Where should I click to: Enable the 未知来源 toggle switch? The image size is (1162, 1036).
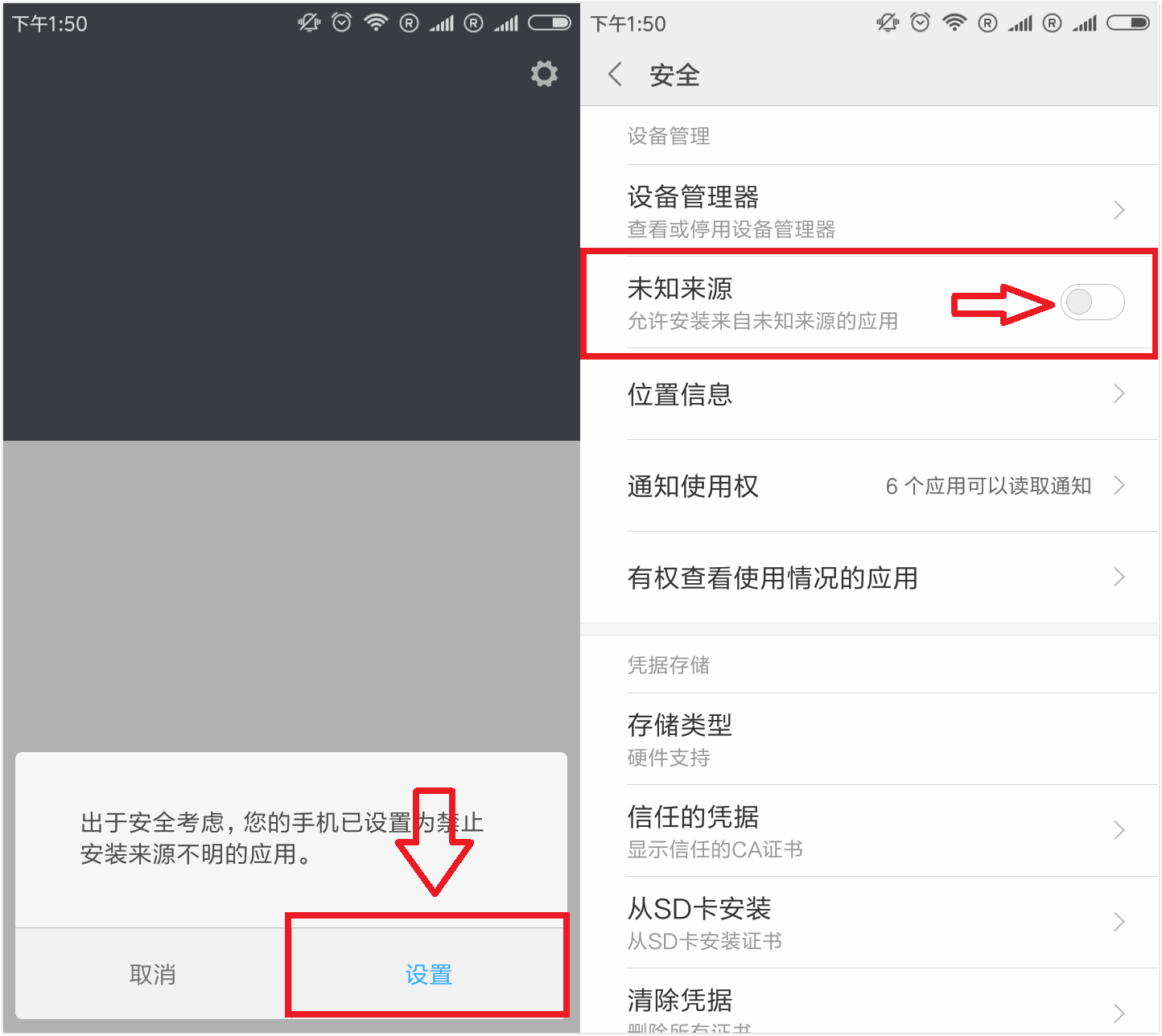pyautogui.click(x=1092, y=302)
